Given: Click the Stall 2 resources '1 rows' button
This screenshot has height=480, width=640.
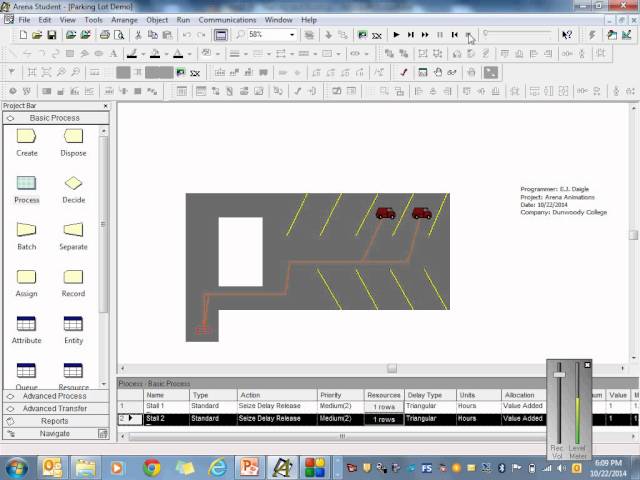Looking at the screenshot, I should pyautogui.click(x=384, y=419).
